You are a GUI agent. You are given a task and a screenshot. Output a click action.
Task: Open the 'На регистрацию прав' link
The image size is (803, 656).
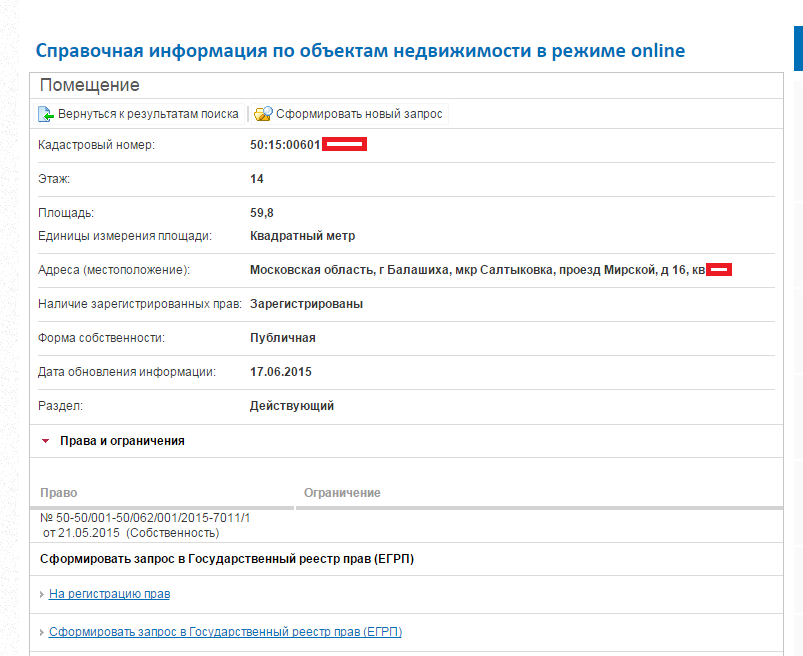pyautogui.click(x=109, y=594)
